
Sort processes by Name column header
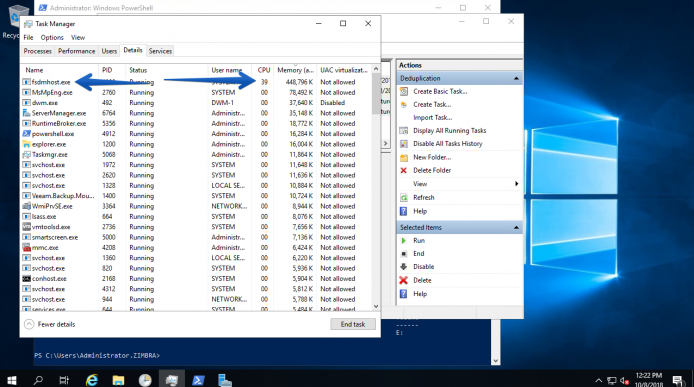pyautogui.click(x=60, y=70)
